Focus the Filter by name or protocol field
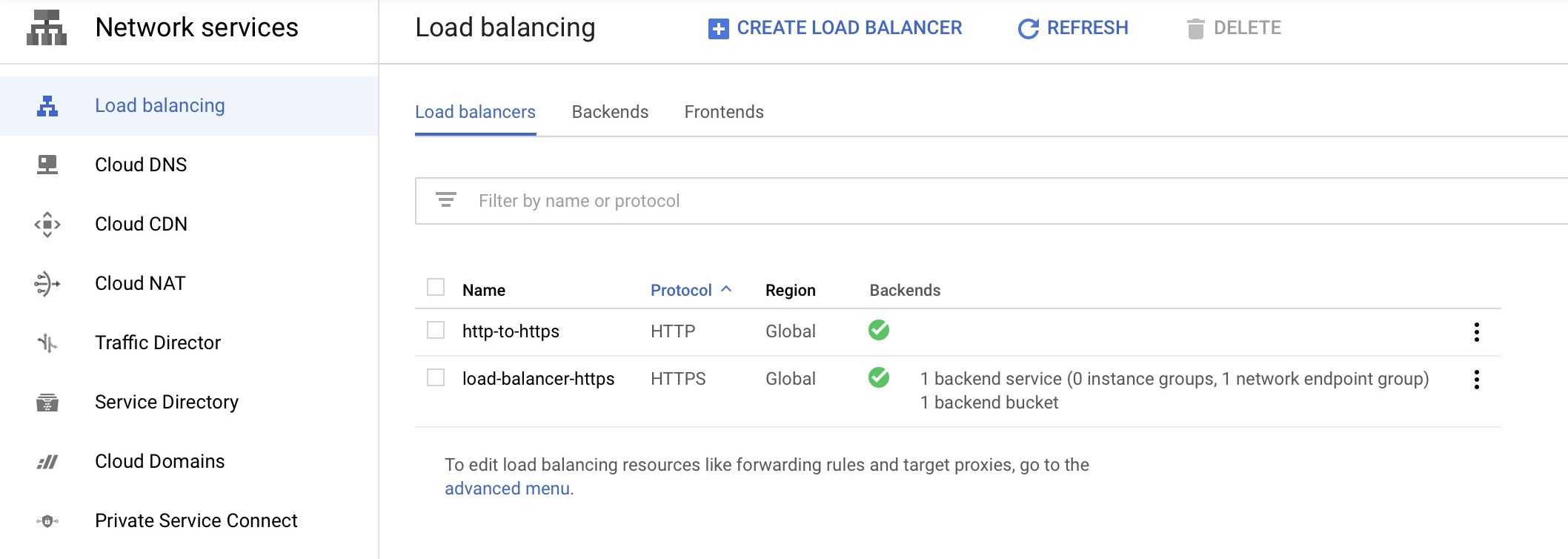 pos(991,201)
